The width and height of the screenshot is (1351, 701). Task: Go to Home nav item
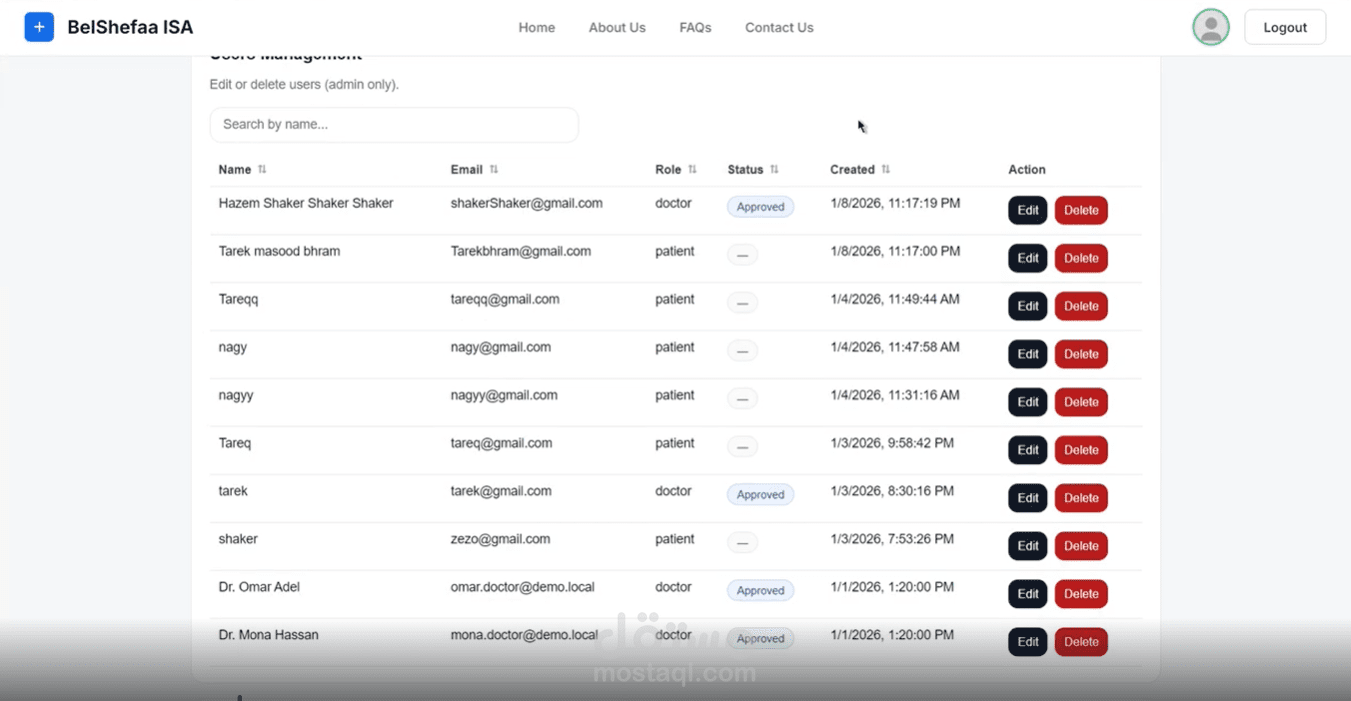(537, 28)
